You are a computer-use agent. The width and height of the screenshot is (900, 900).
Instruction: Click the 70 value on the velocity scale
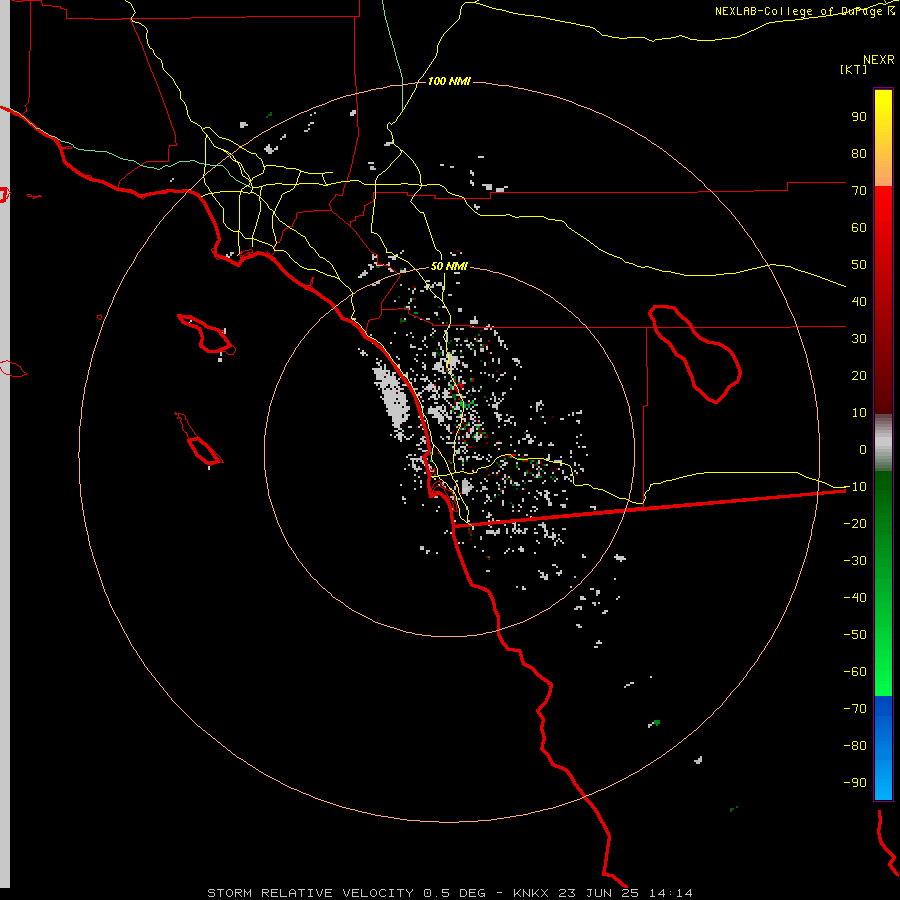pos(859,191)
